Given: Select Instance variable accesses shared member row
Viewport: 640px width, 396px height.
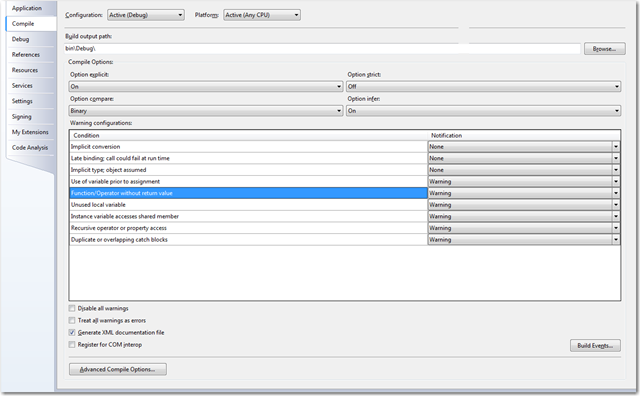Looking at the screenshot, I should pos(249,216).
